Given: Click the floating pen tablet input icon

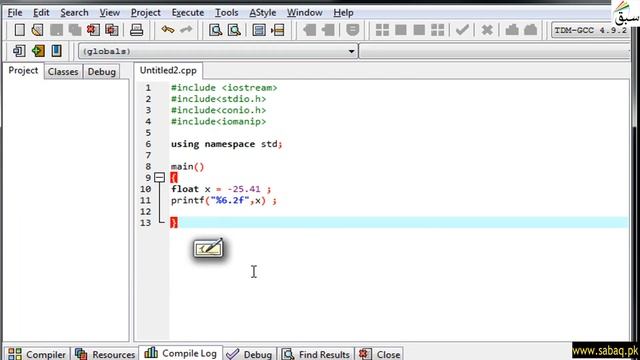Looking at the screenshot, I should 208,248.
